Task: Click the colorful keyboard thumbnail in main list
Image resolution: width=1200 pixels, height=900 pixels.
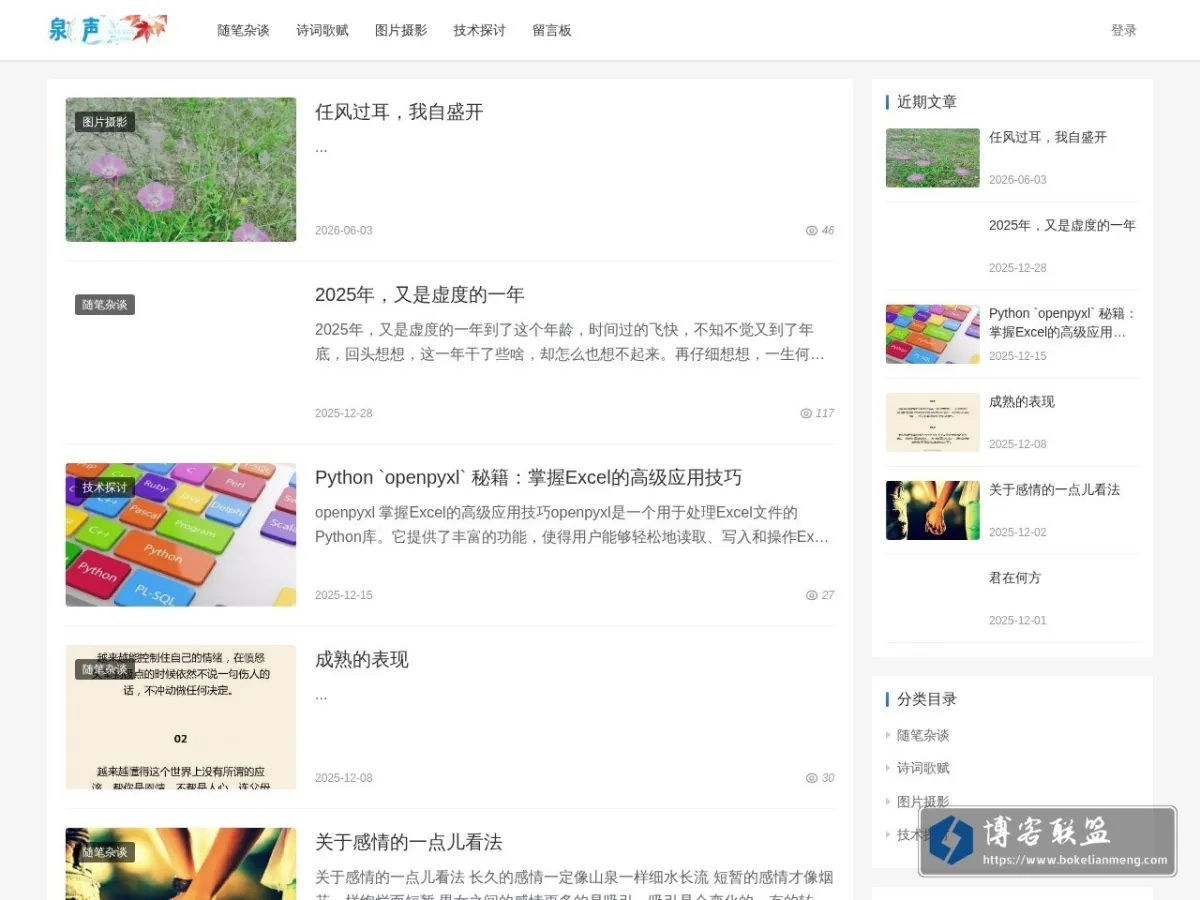Action: [181, 534]
